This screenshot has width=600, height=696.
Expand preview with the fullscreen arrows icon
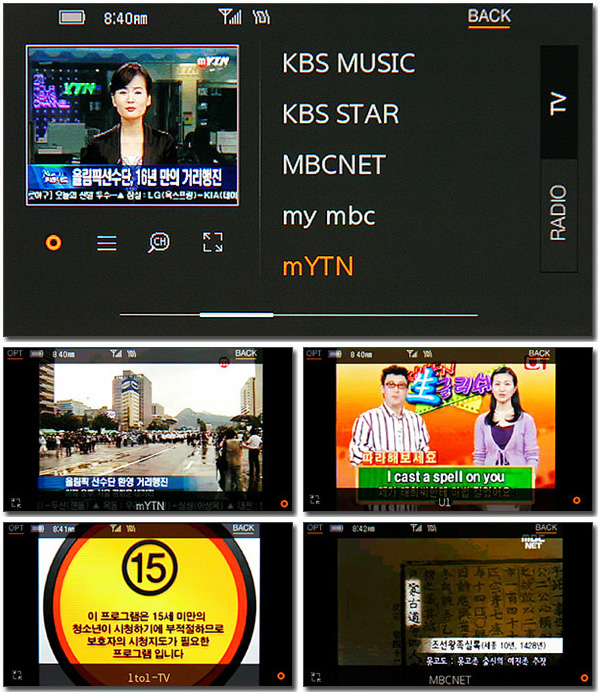tap(213, 242)
